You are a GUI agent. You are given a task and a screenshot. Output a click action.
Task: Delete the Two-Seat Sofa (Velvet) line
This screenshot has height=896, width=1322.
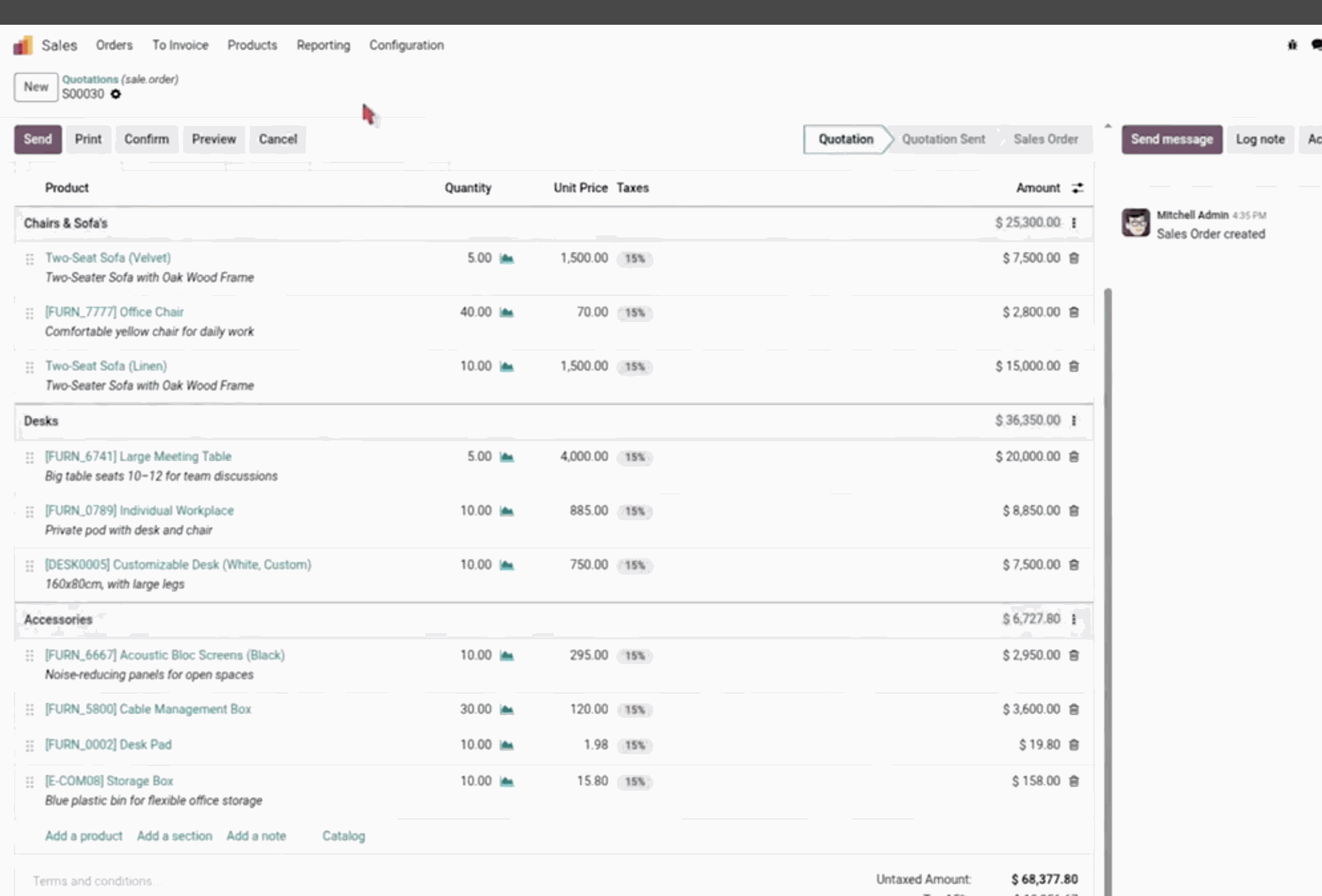point(1075,258)
